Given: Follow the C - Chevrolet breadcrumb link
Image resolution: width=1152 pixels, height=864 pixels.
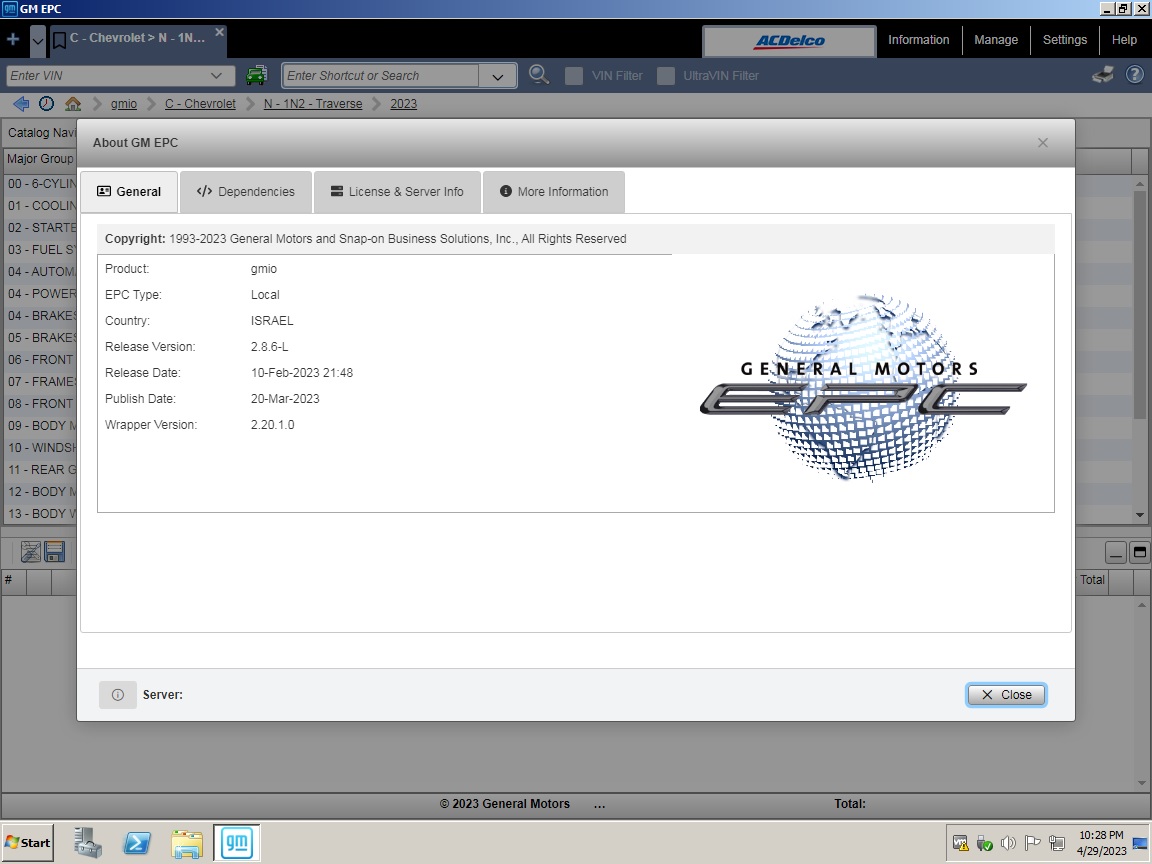Looking at the screenshot, I should point(200,104).
